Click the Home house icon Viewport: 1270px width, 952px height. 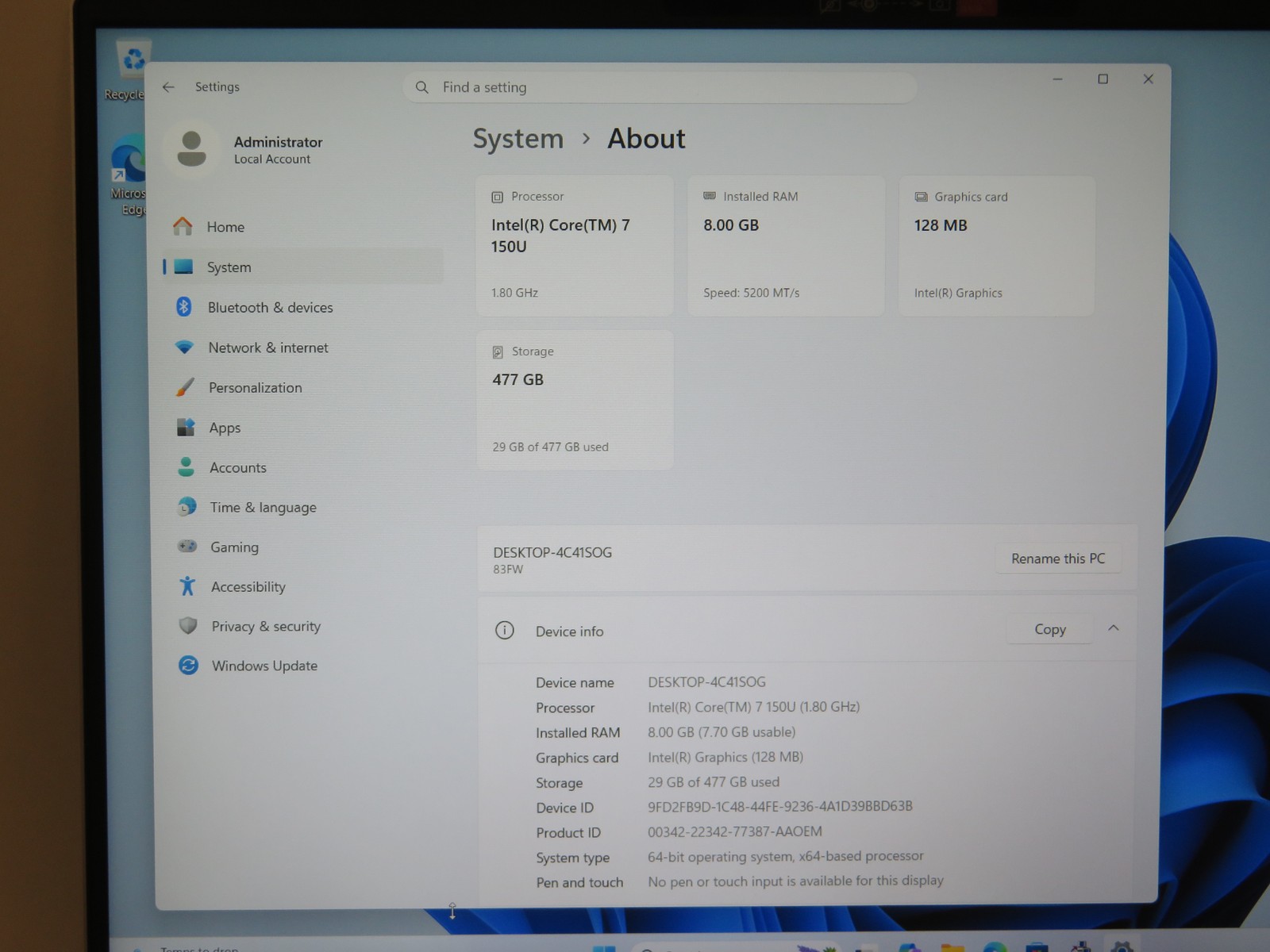[183, 227]
